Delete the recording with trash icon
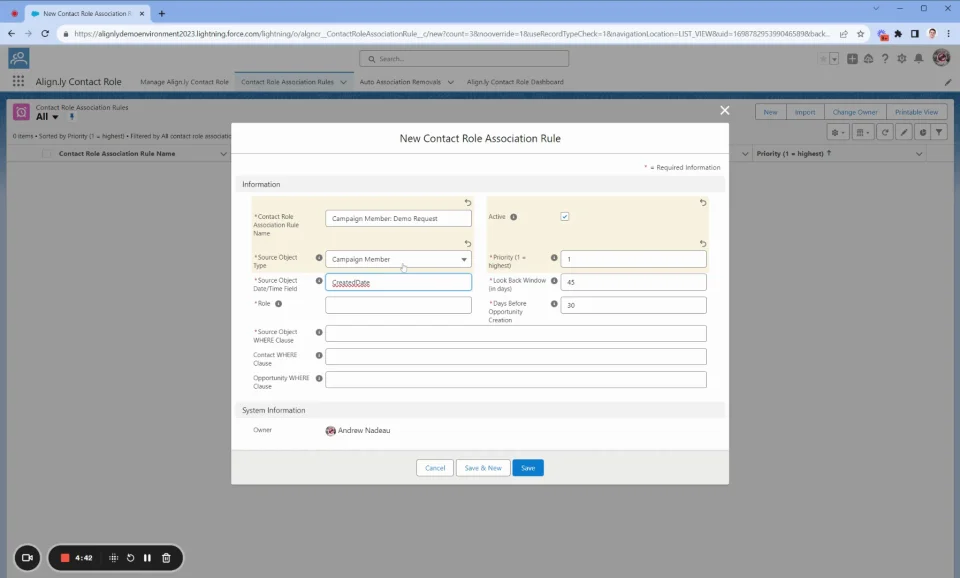 (166, 558)
